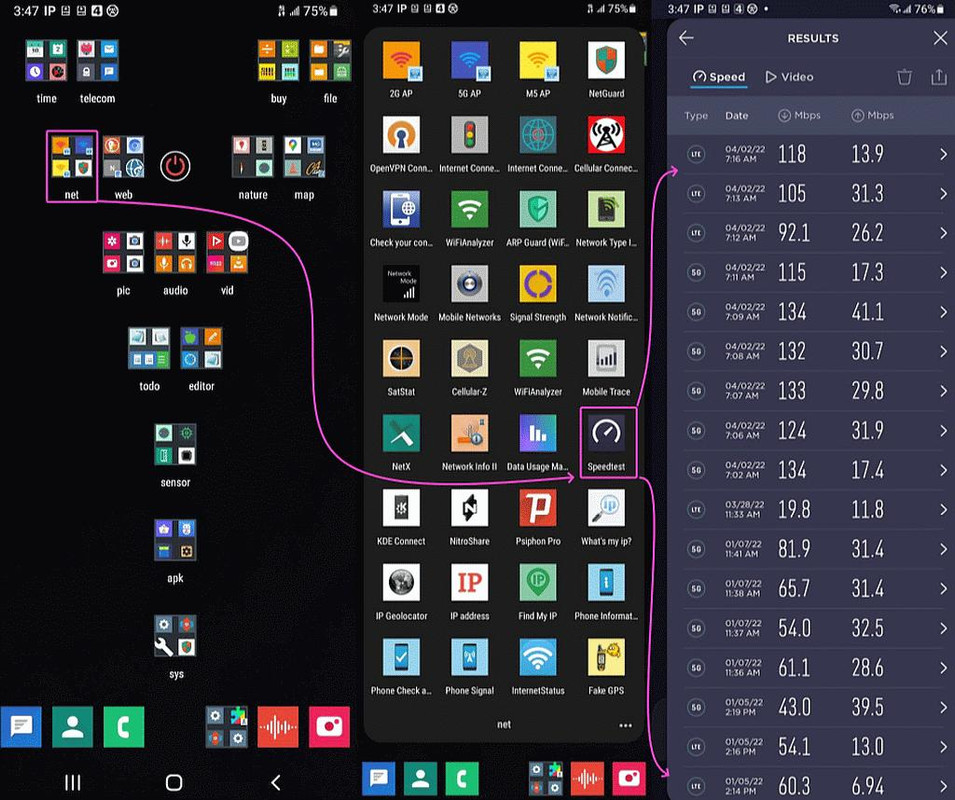Sort by upload Mbps column header
The image size is (955, 800).
click(x=873, y=116)
